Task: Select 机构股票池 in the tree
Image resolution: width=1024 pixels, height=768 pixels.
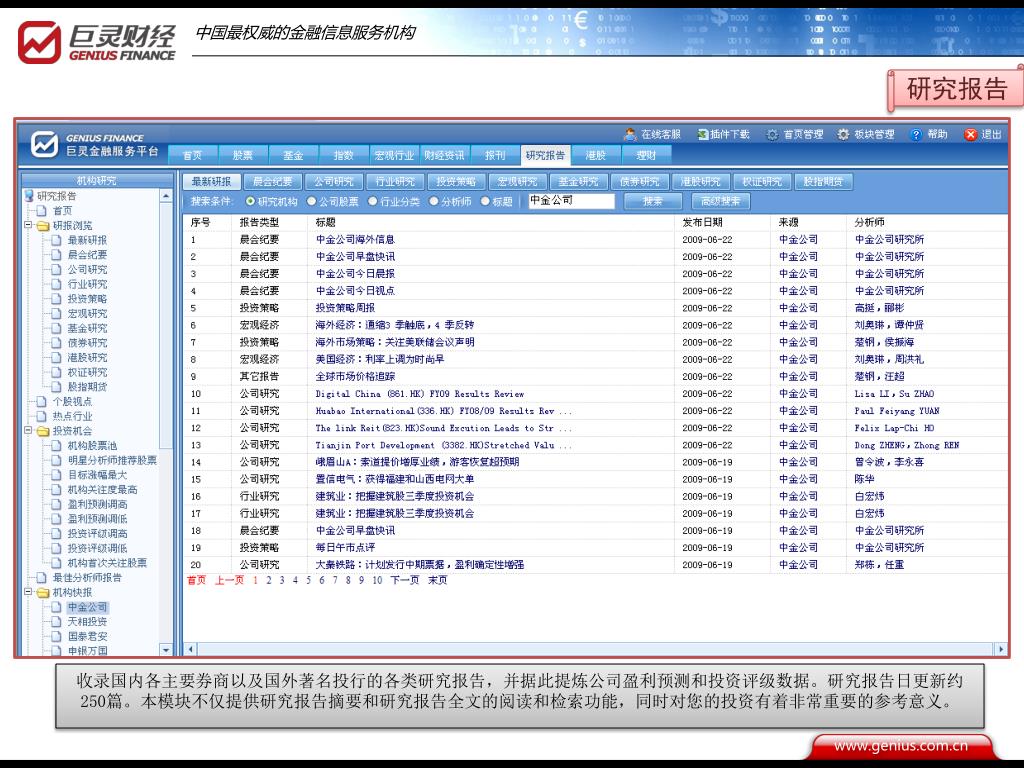Action: point(93,445)
